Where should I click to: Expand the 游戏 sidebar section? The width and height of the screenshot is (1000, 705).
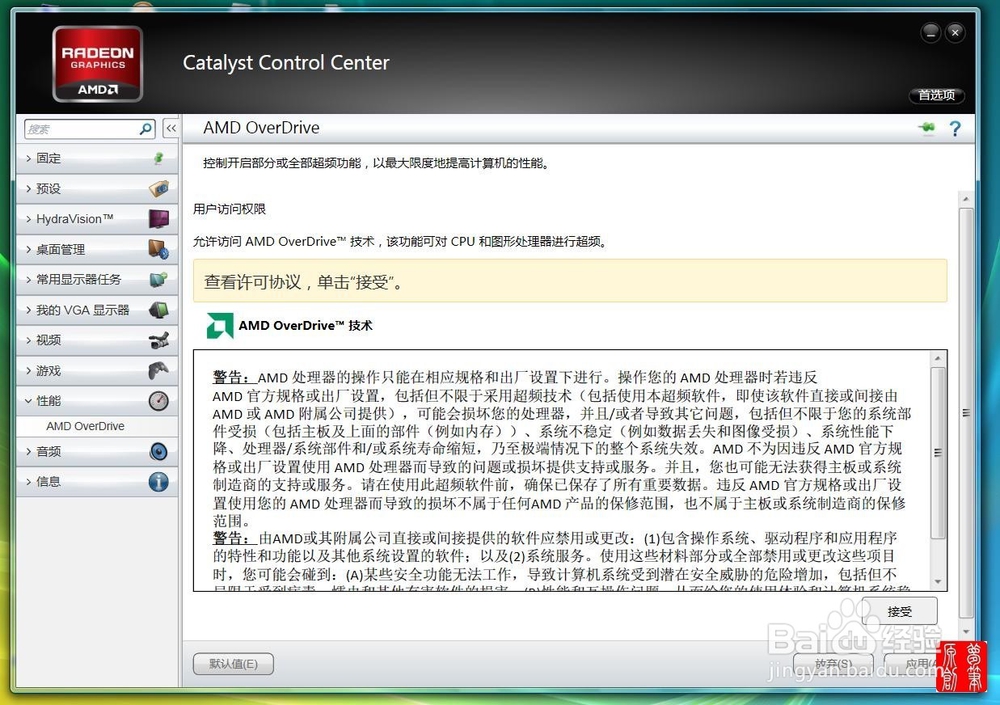pos(96,370)
